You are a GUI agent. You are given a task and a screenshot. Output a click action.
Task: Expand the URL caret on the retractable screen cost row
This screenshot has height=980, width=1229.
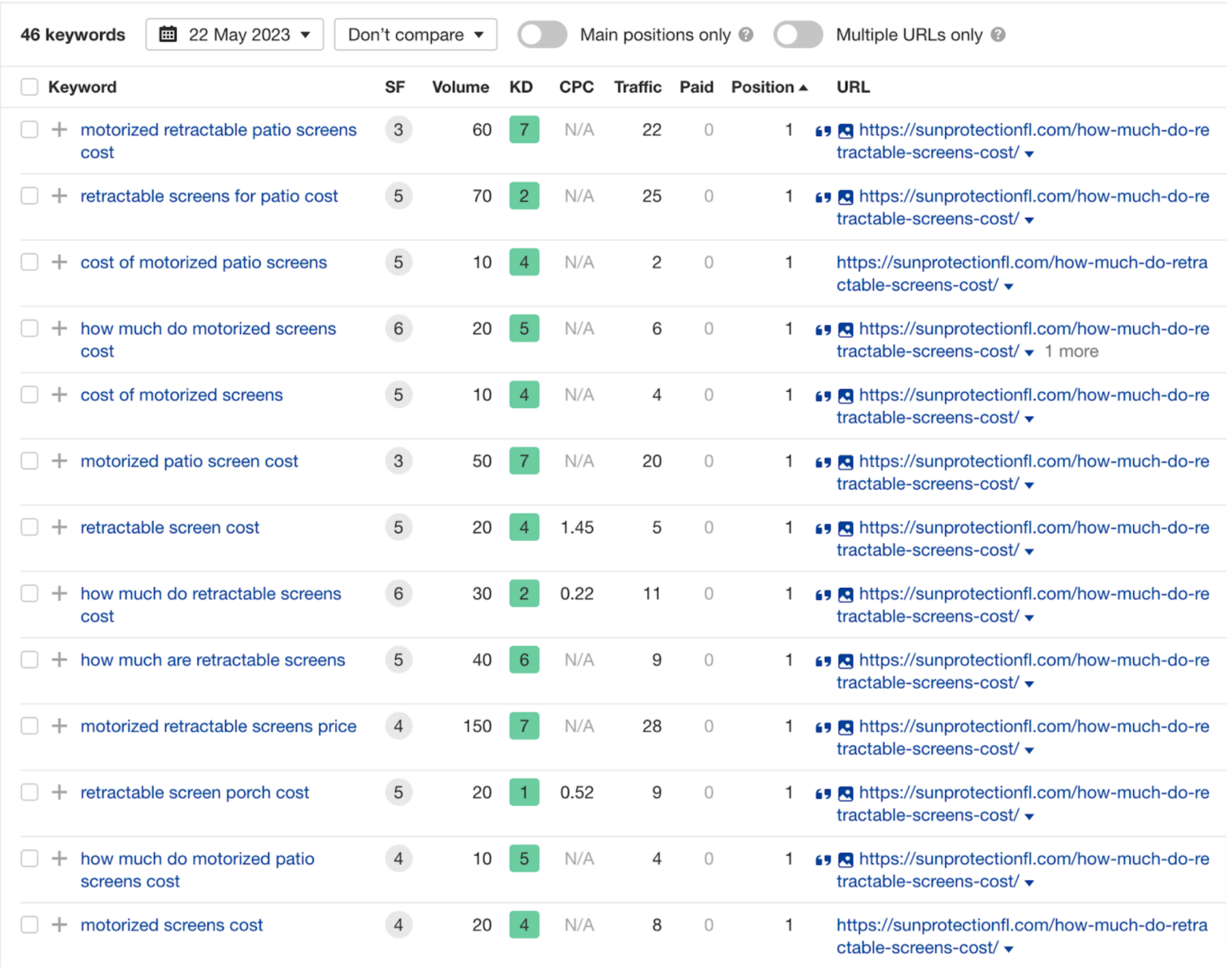1031,551
